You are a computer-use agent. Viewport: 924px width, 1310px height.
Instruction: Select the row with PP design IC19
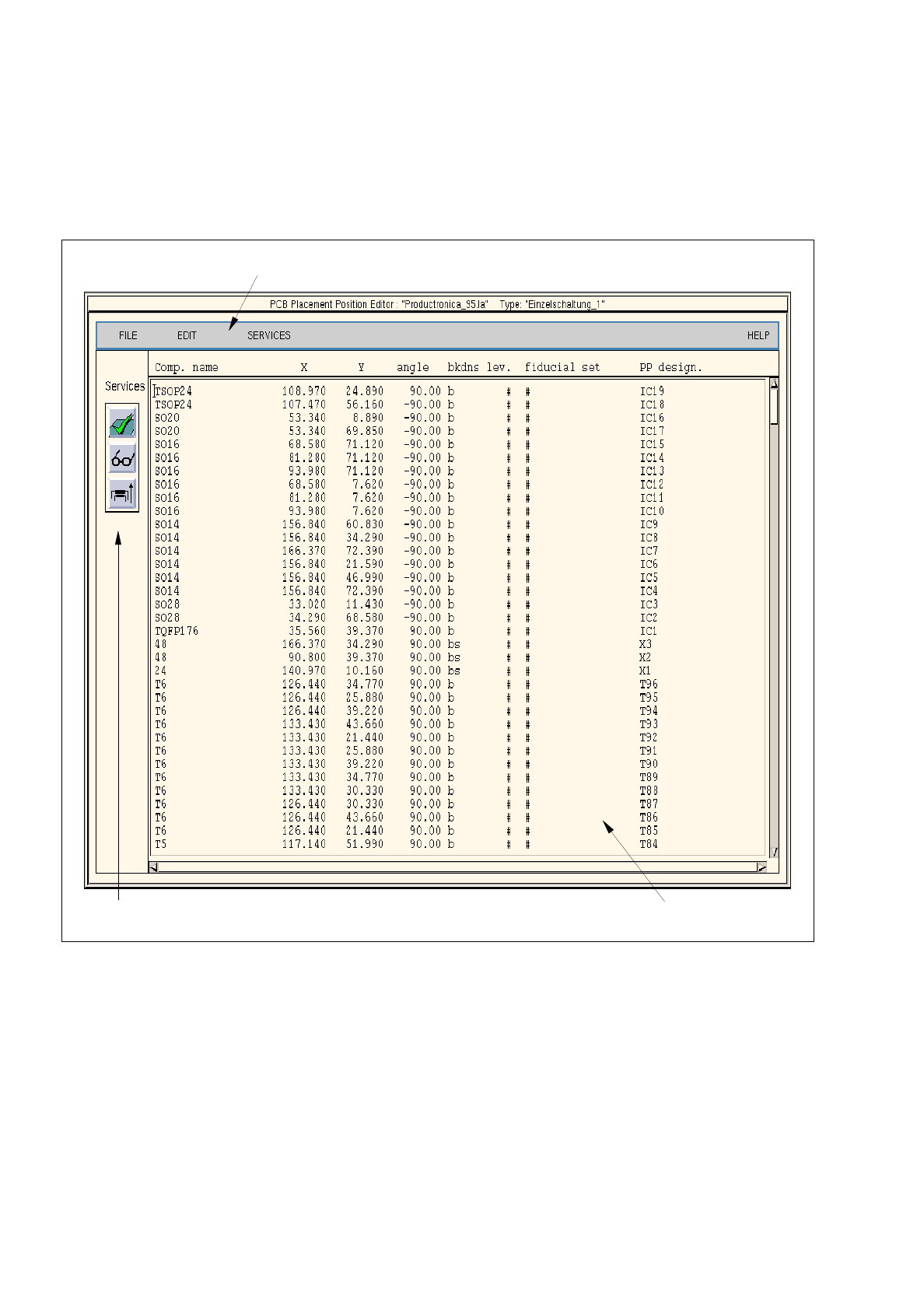click(459, 391)
